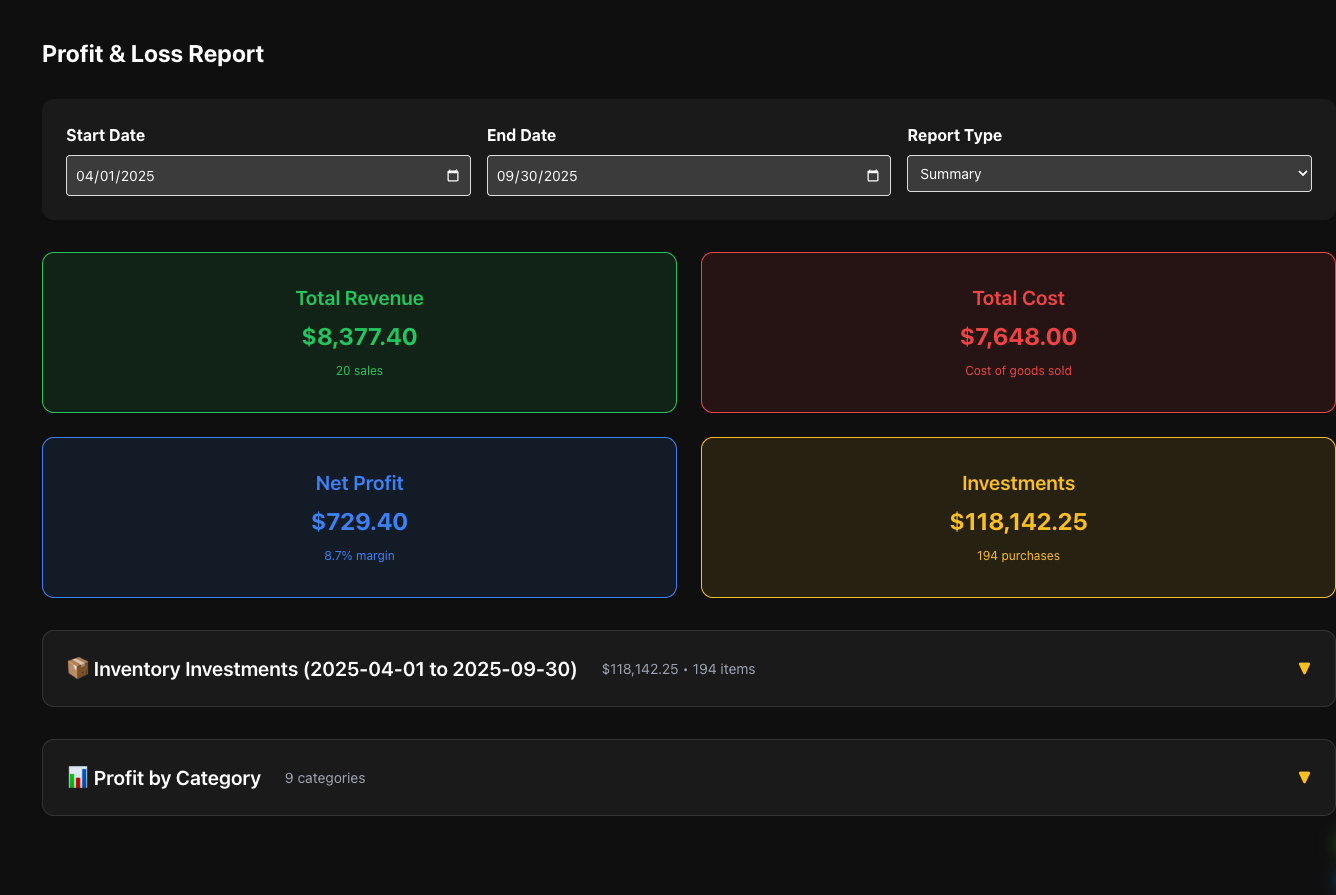
Task: Expand the Inventory Investments section arrow
Action: click(x=1304, y=668)
